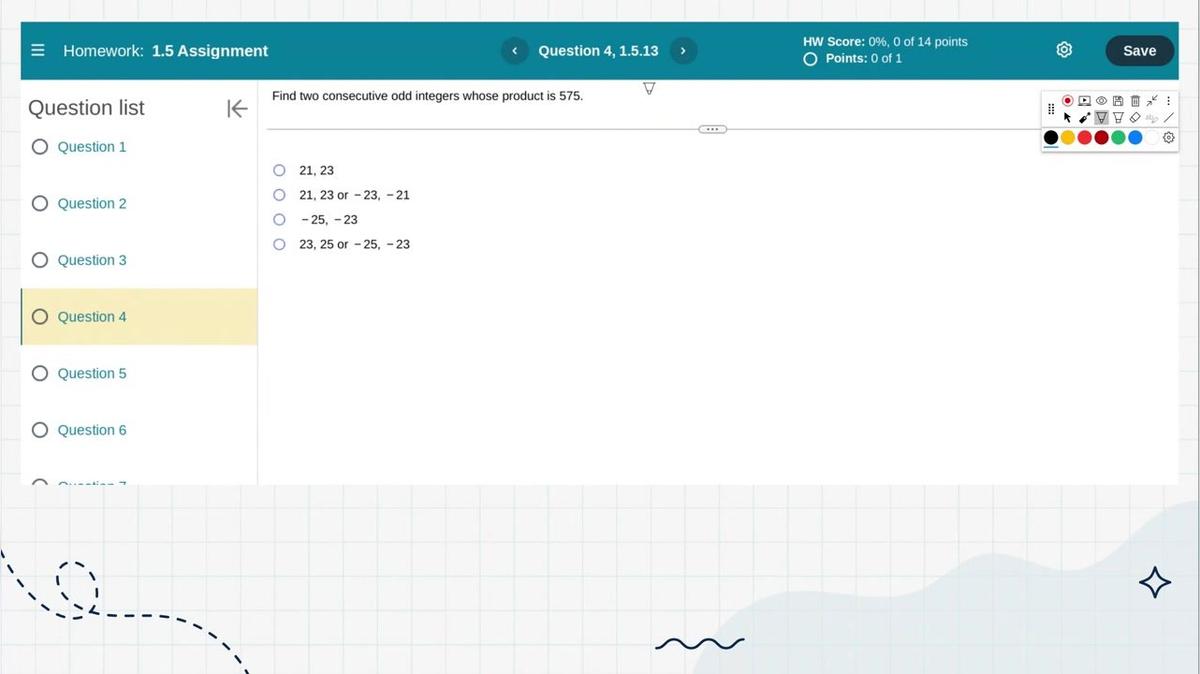Viewport: 1200px width, 674px height.
Task: Start recording with the red record icon
Action: point(1068,100)
